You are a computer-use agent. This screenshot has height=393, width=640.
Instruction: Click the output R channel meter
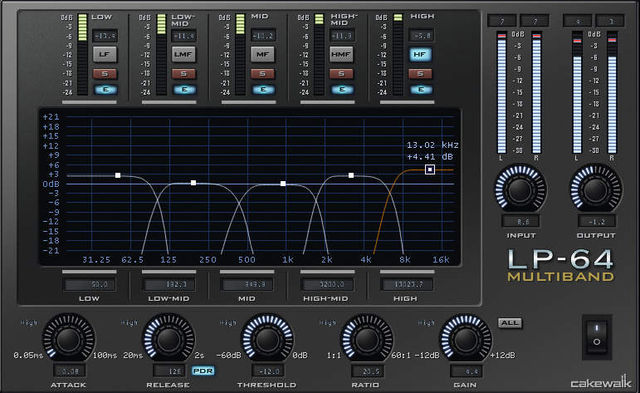tap(612, 93)
